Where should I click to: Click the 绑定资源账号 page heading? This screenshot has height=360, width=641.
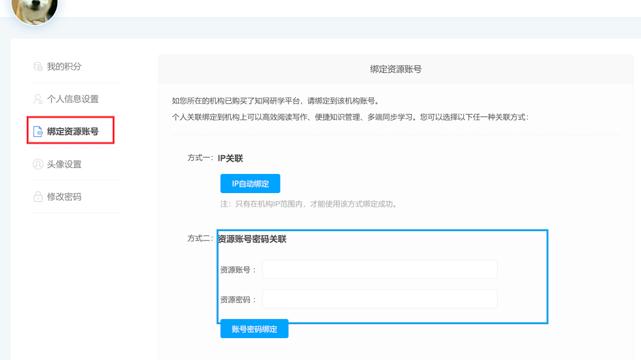pyautogui.click(x=395, y=69)
